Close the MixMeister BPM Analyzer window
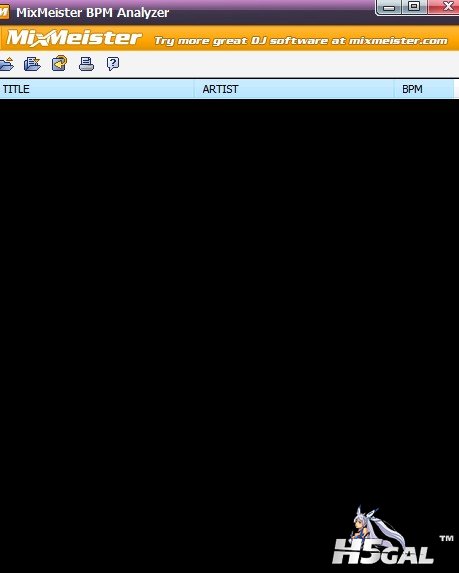Viewport: 459px width, 573px height. click(444, 7)
